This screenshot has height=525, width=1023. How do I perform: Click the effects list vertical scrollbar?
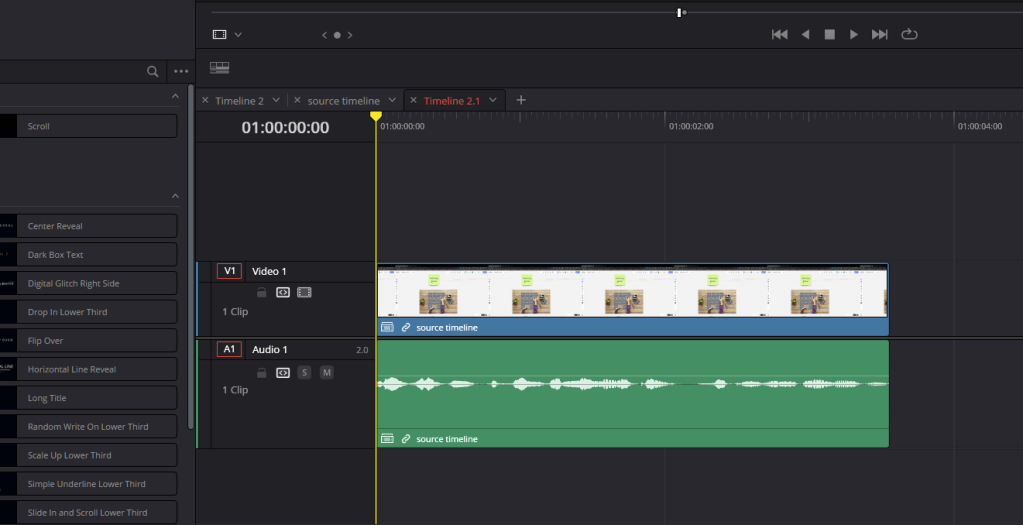coord(191,256)
